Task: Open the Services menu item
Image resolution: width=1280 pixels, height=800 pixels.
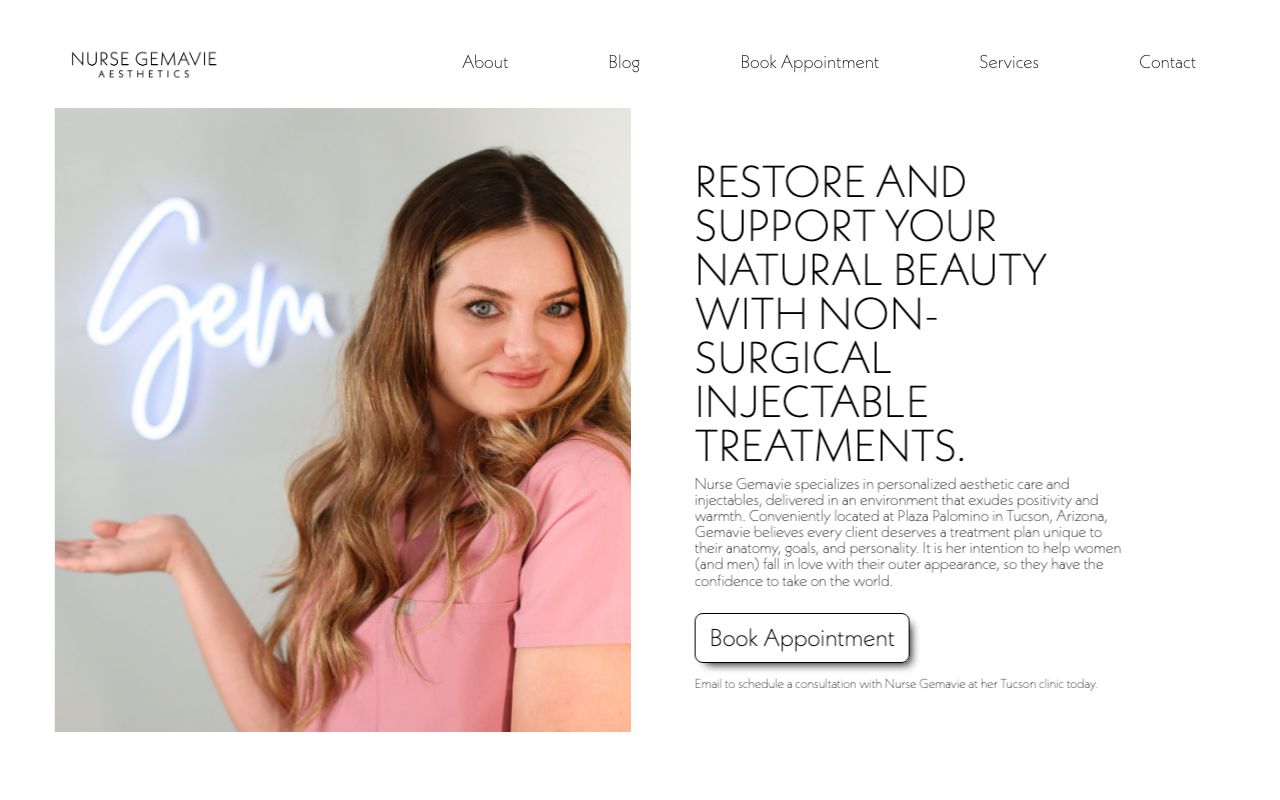Action: [1008, 62]
